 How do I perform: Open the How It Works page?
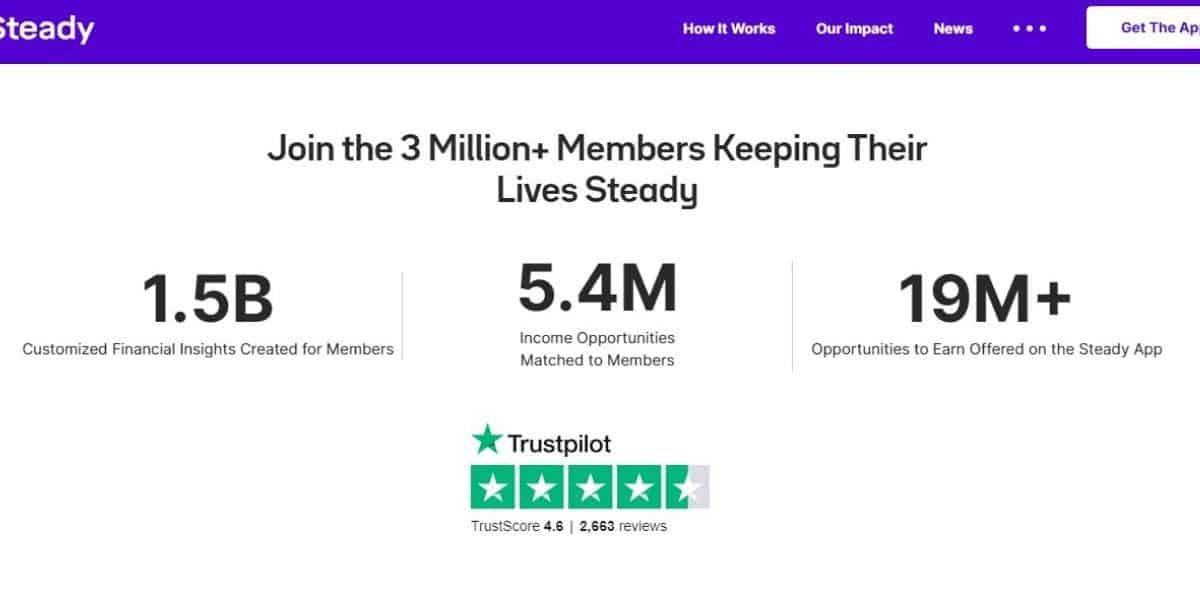coord(729,28)
